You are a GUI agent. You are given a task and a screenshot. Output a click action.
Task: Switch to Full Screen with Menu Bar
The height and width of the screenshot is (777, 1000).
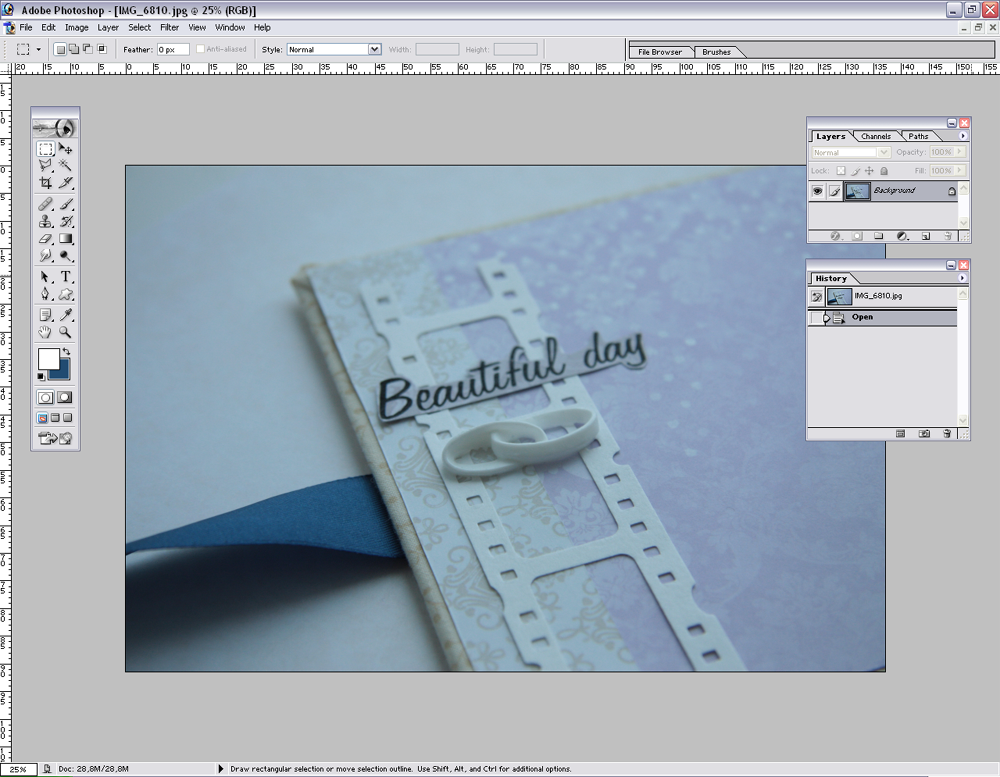55,418
